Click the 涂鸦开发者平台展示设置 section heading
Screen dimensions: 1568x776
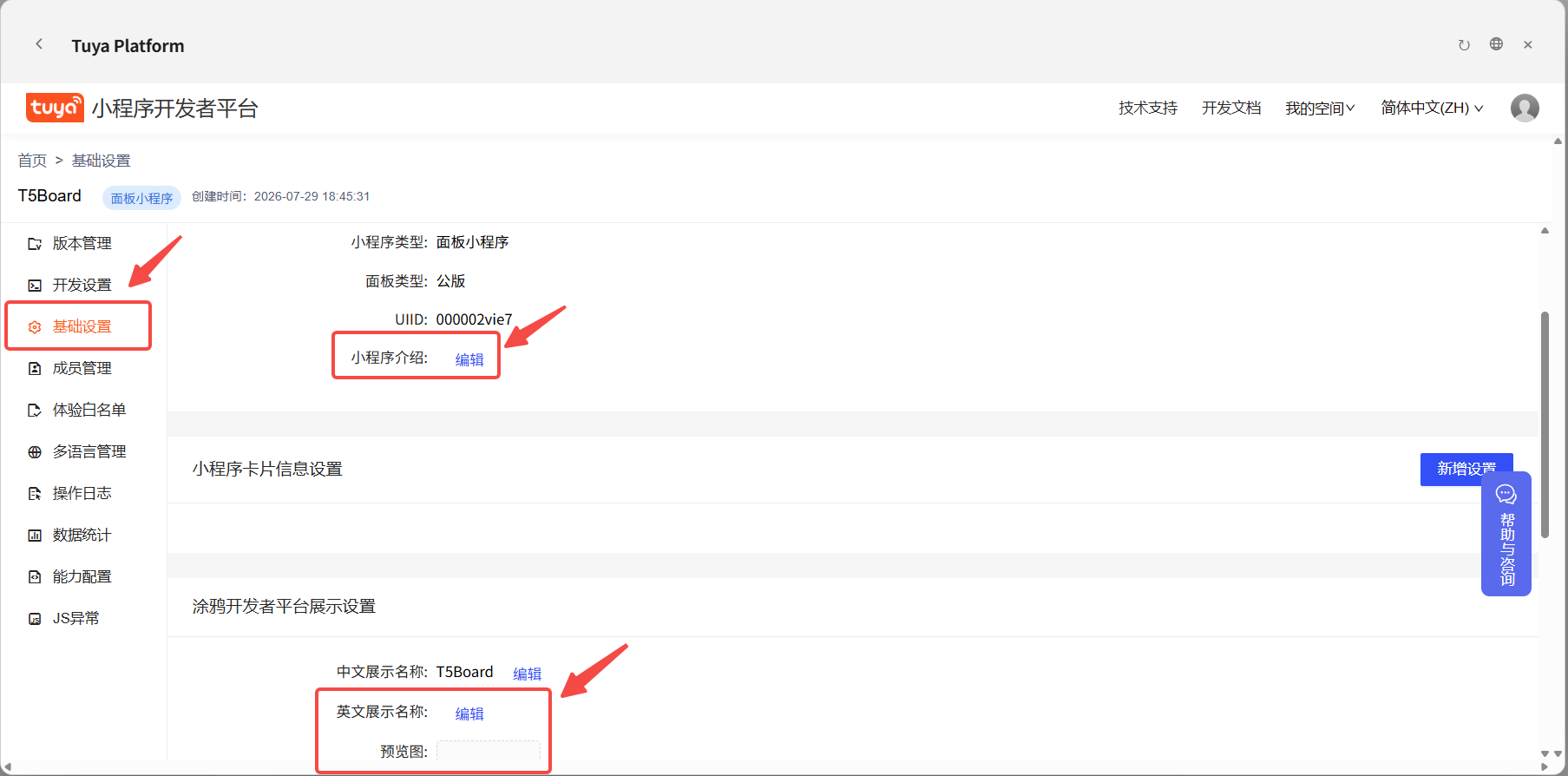(x=284, y=607)
